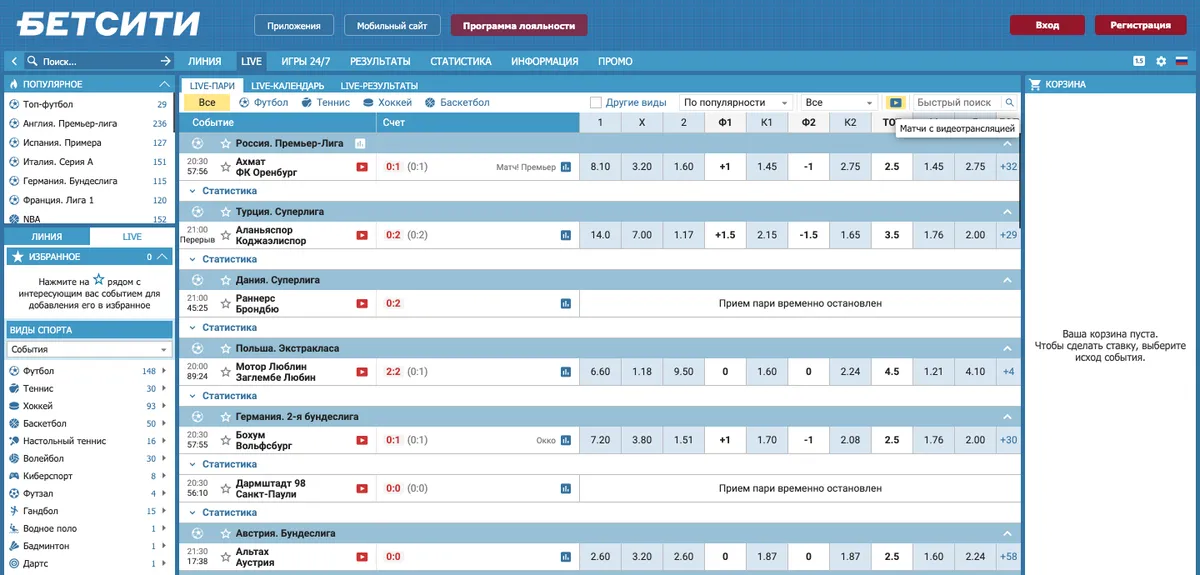This screenshot has height=575, width=1200.
Task: Collapse the Популярное panel
Action: 165,85
